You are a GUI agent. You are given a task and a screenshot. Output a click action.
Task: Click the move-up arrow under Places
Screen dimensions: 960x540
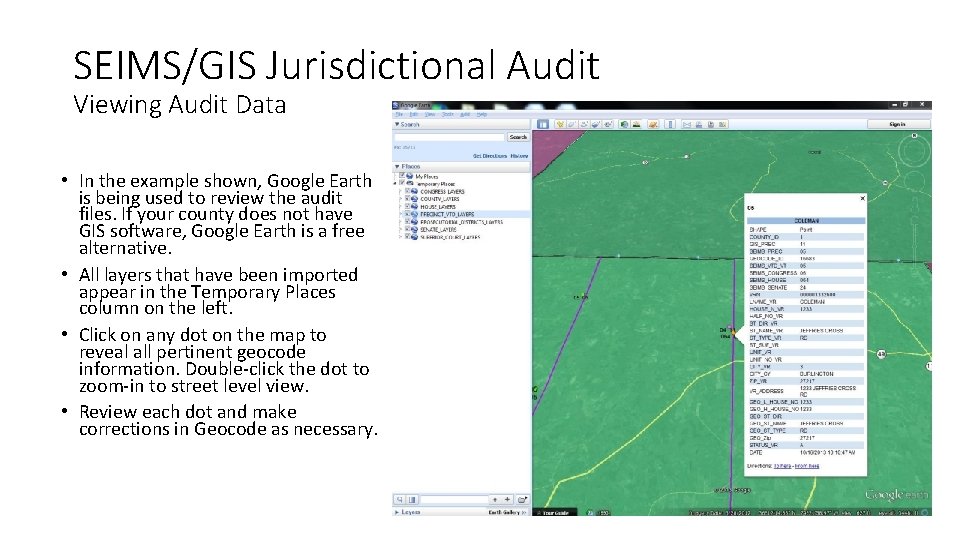coord(495,500)
